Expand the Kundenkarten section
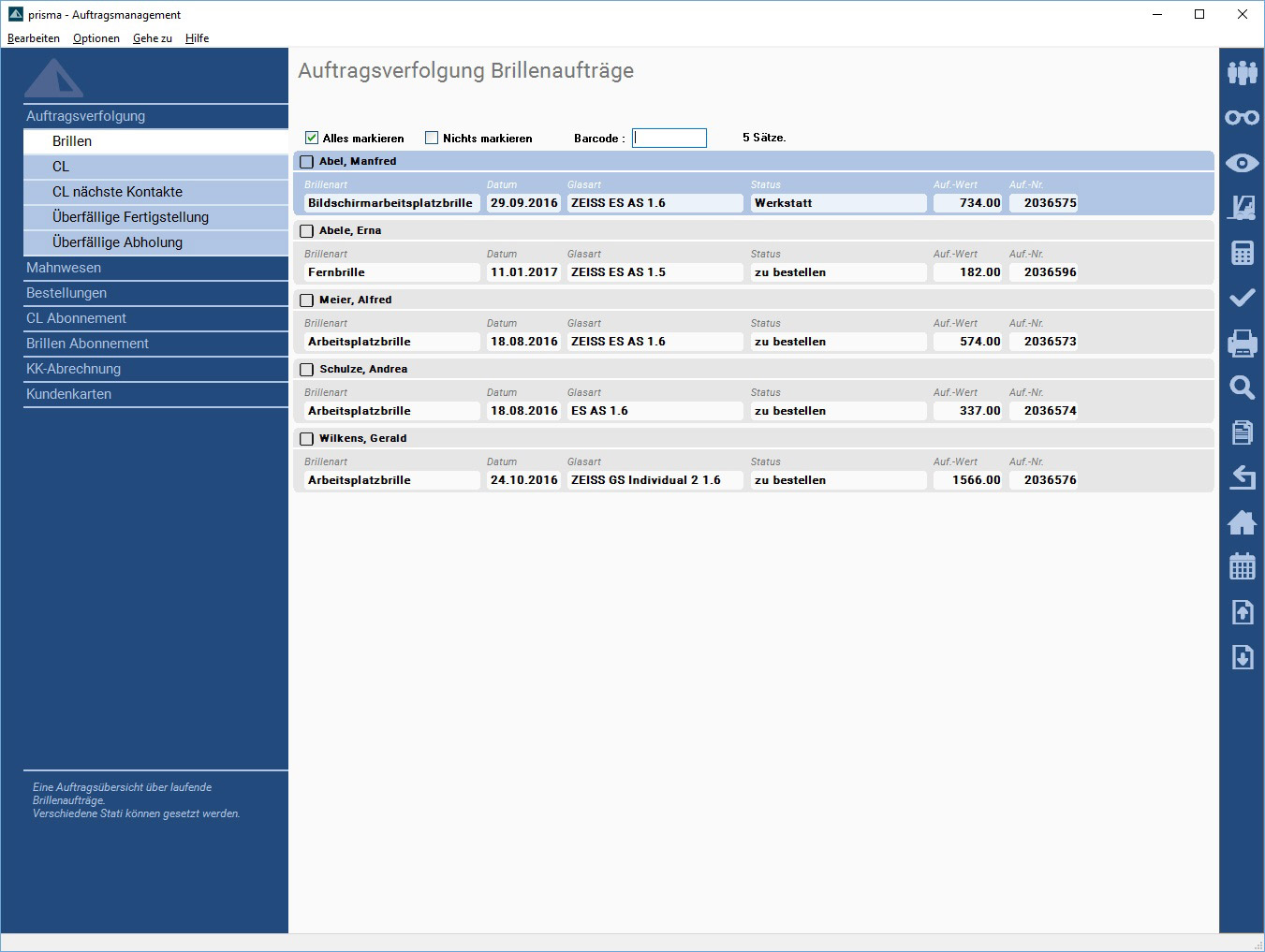 155,394
